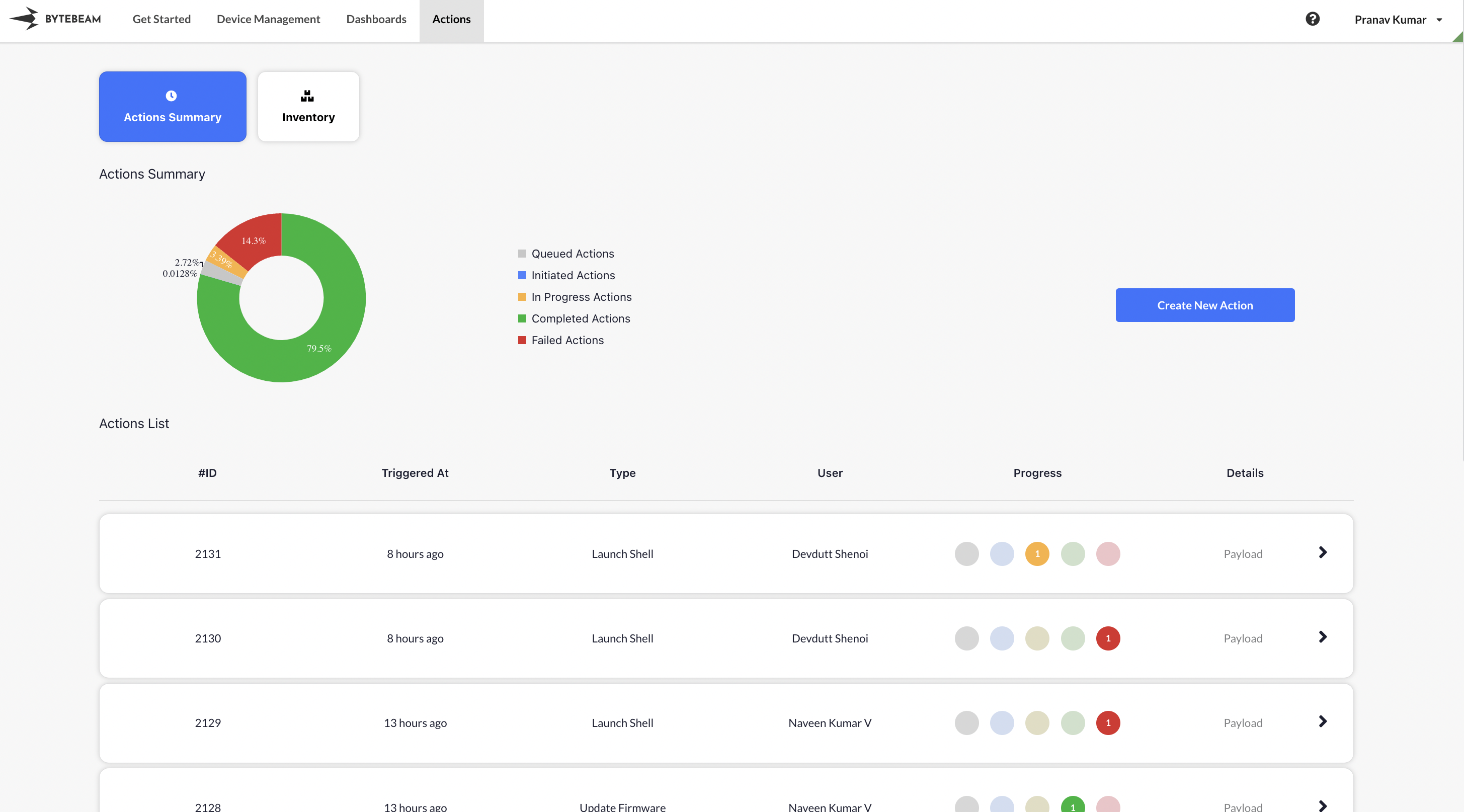Toggle Queued Actions in the chart legend
Image resolution: width=1464 pixels, height=812 pixels.
(572, 254)
